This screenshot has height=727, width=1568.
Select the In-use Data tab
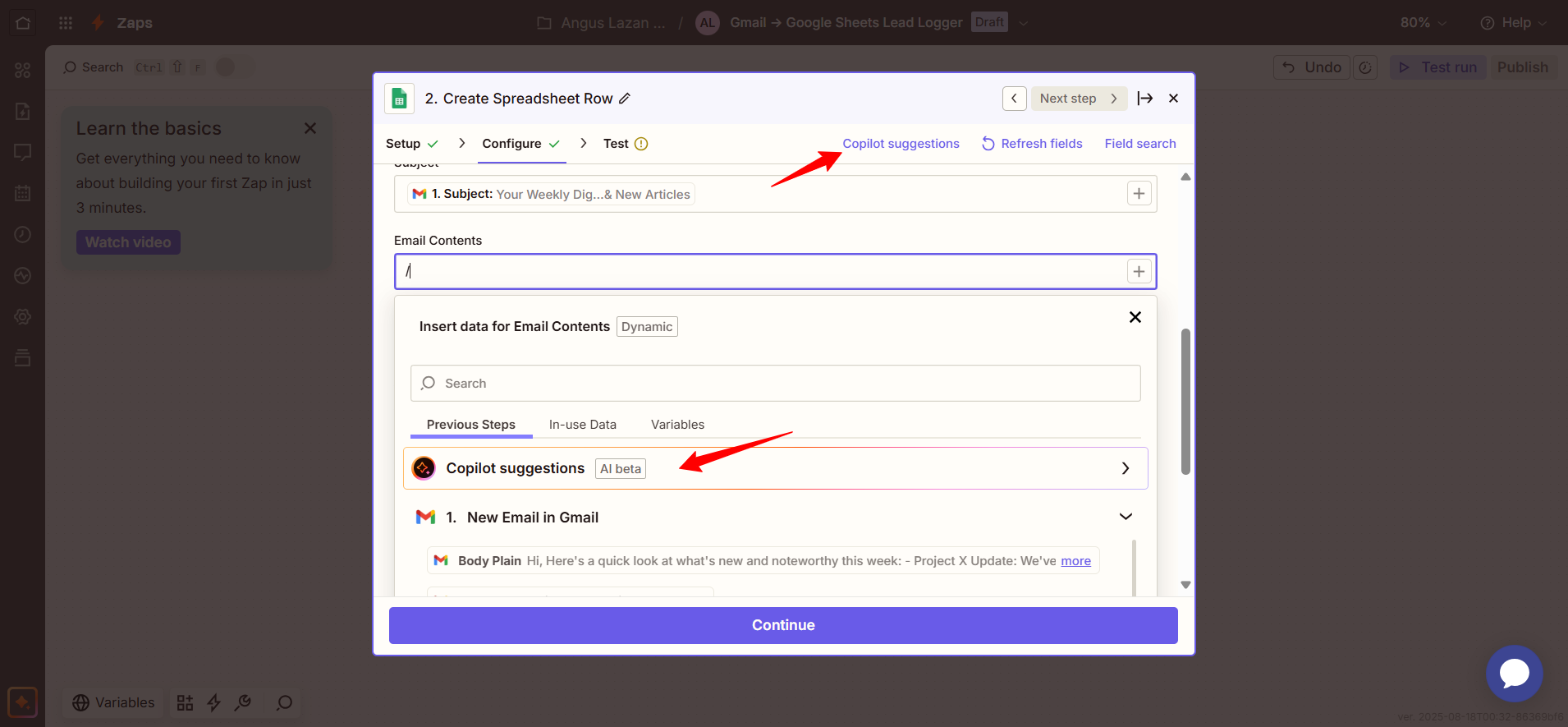(583, 425)
